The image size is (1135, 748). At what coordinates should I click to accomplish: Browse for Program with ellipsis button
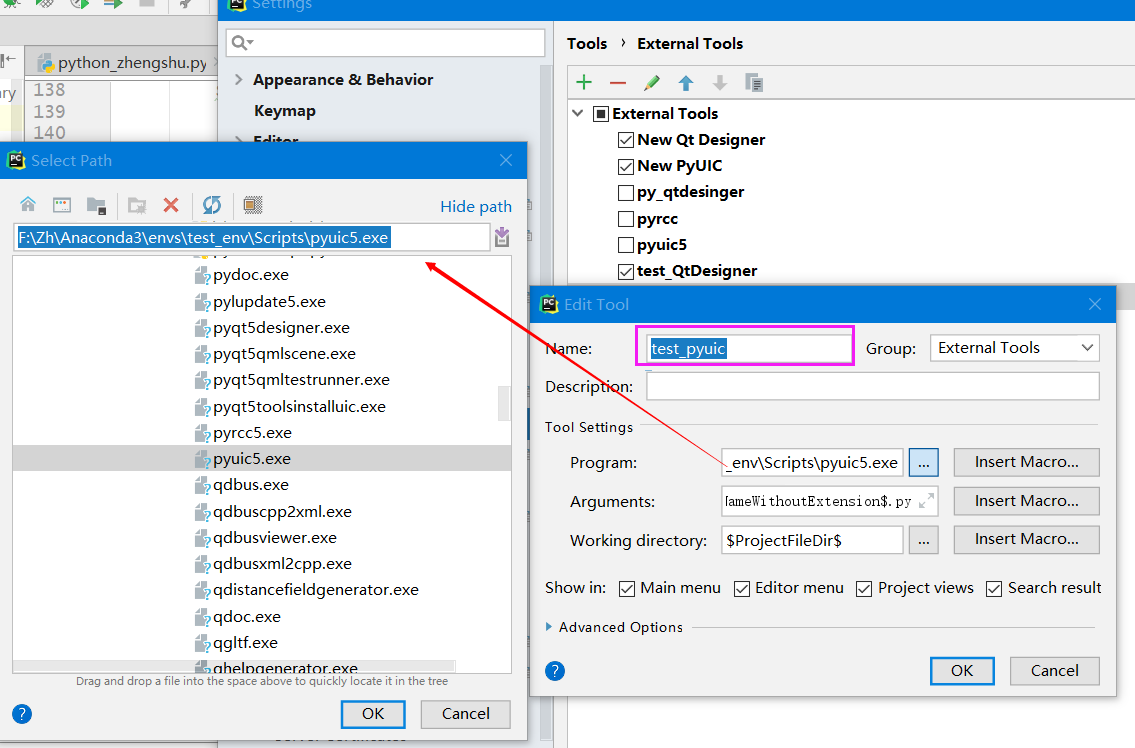924,462
